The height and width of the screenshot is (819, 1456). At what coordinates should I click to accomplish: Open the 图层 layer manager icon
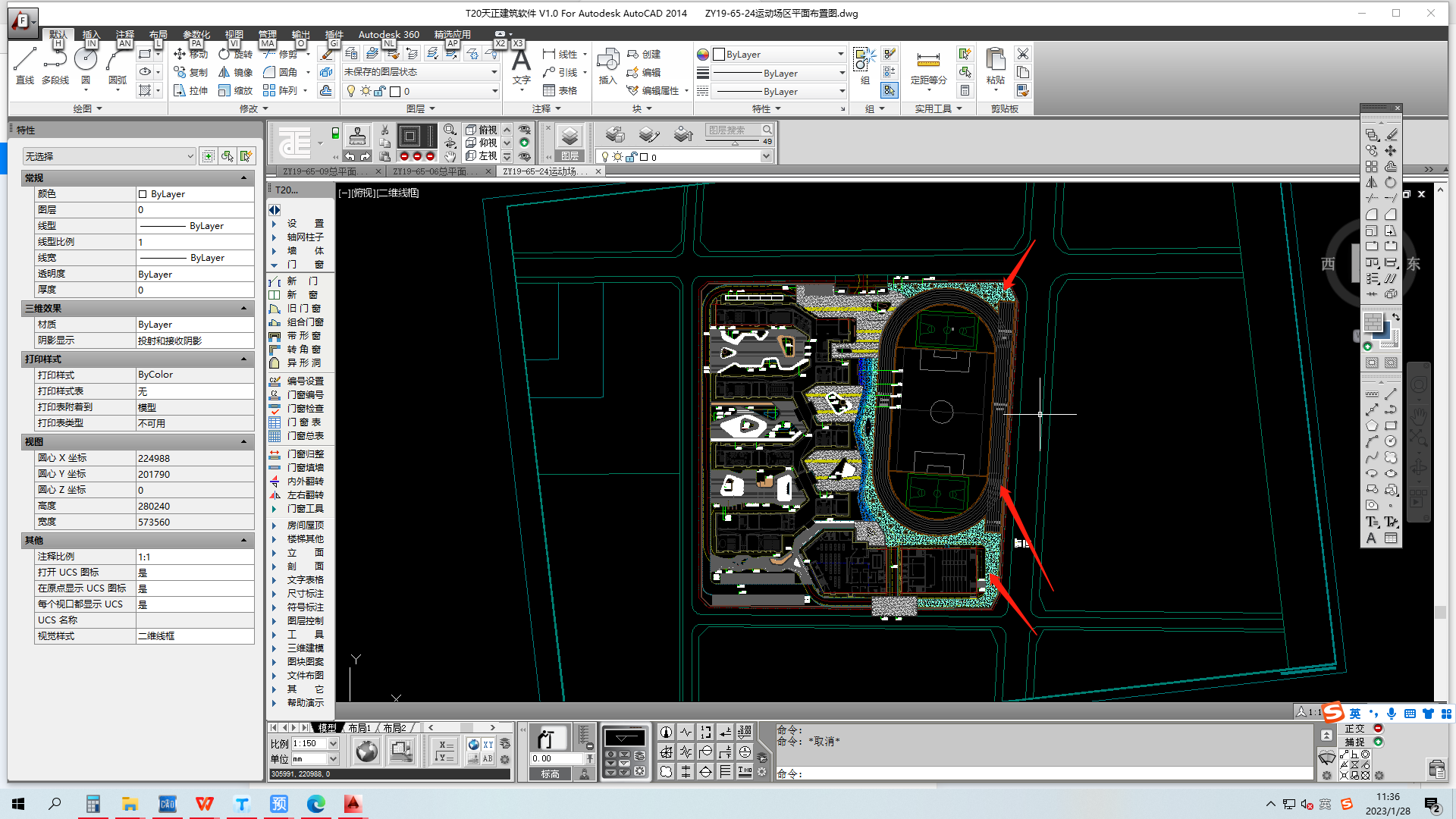tap(570, 142)
